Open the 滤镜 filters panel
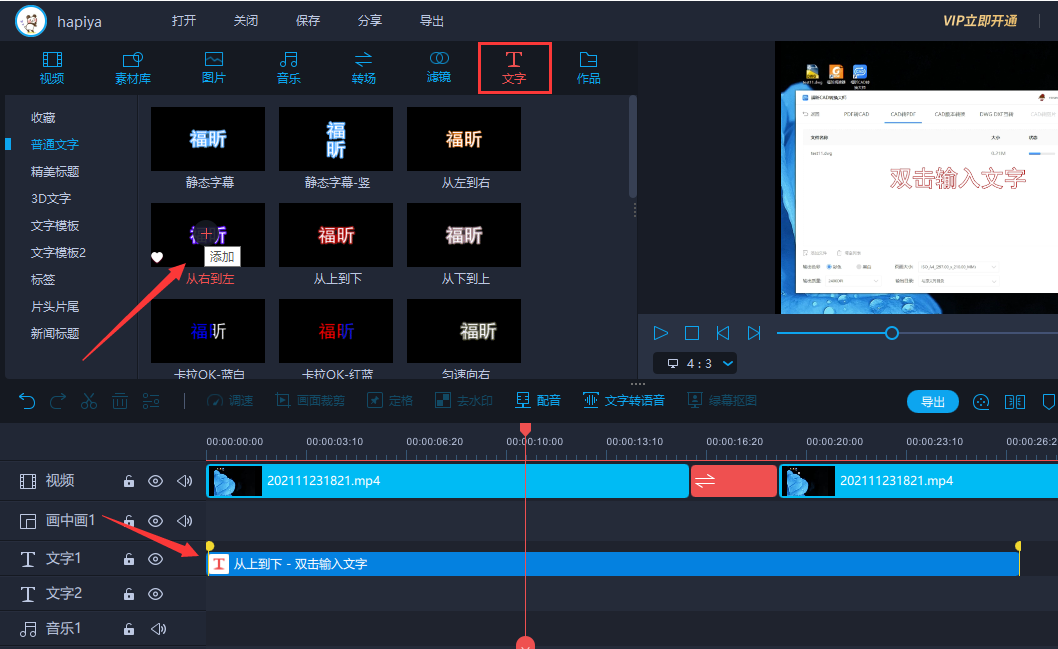The image size is (1058, 649). 438,68
